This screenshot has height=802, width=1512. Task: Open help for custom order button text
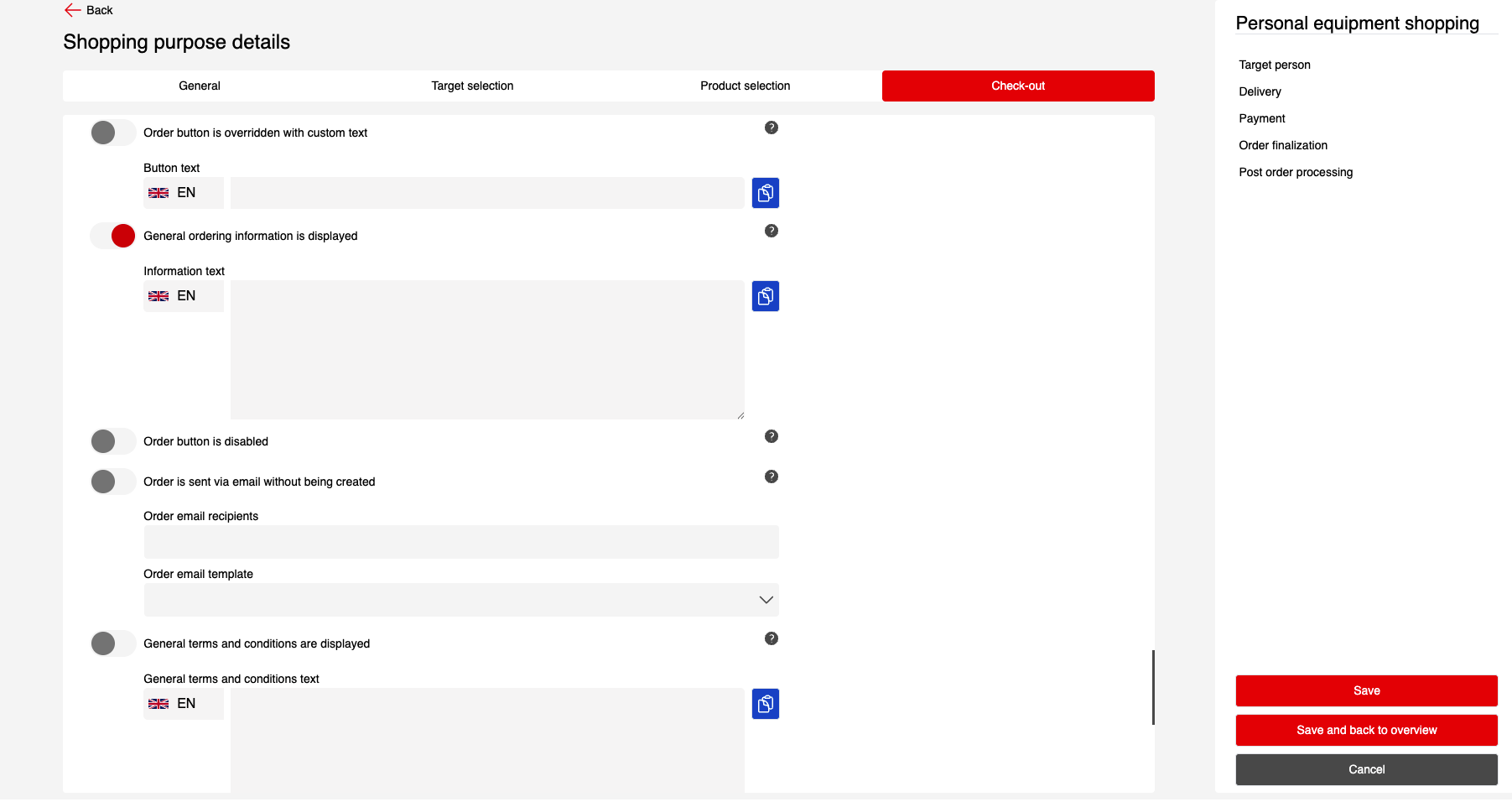coord(771,128)
